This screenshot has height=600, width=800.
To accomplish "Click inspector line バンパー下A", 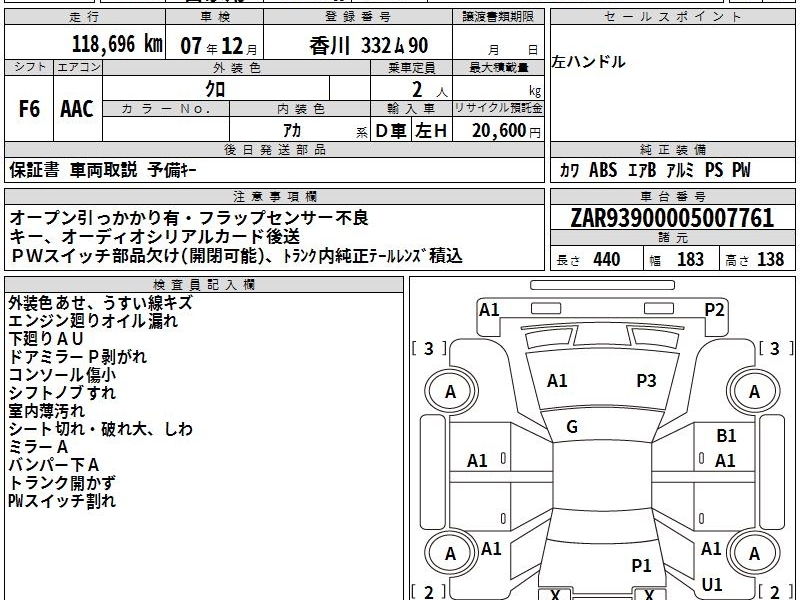I will tap(54, 465).
